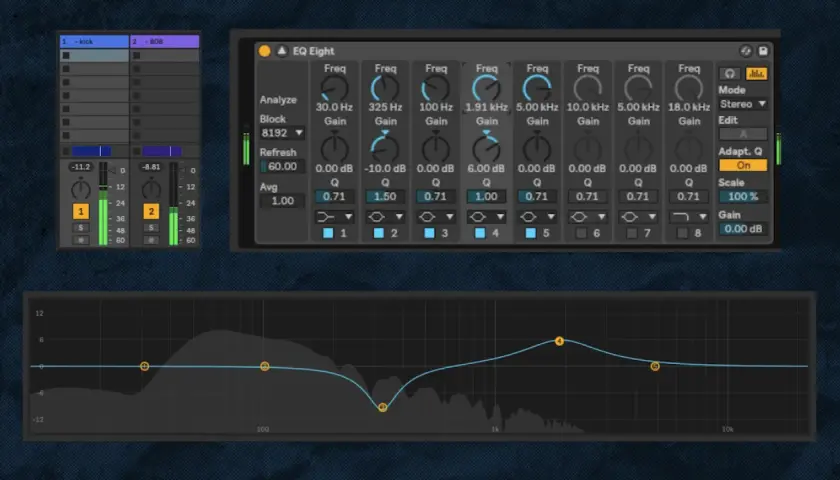This screenshot has width=840, height=480.
Task: Open band 2 filter type dropdown
Action: click(385, 216)
